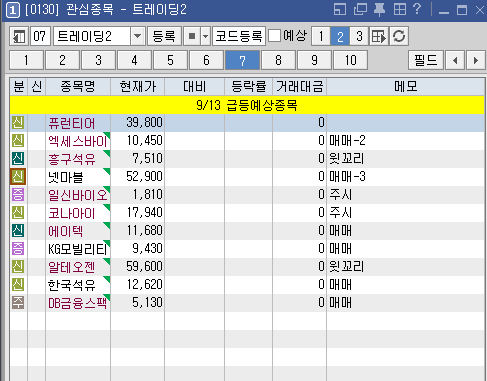Select stock name 넷마블
This screenshot has width=487, height=381.
[x=66, y=177]
